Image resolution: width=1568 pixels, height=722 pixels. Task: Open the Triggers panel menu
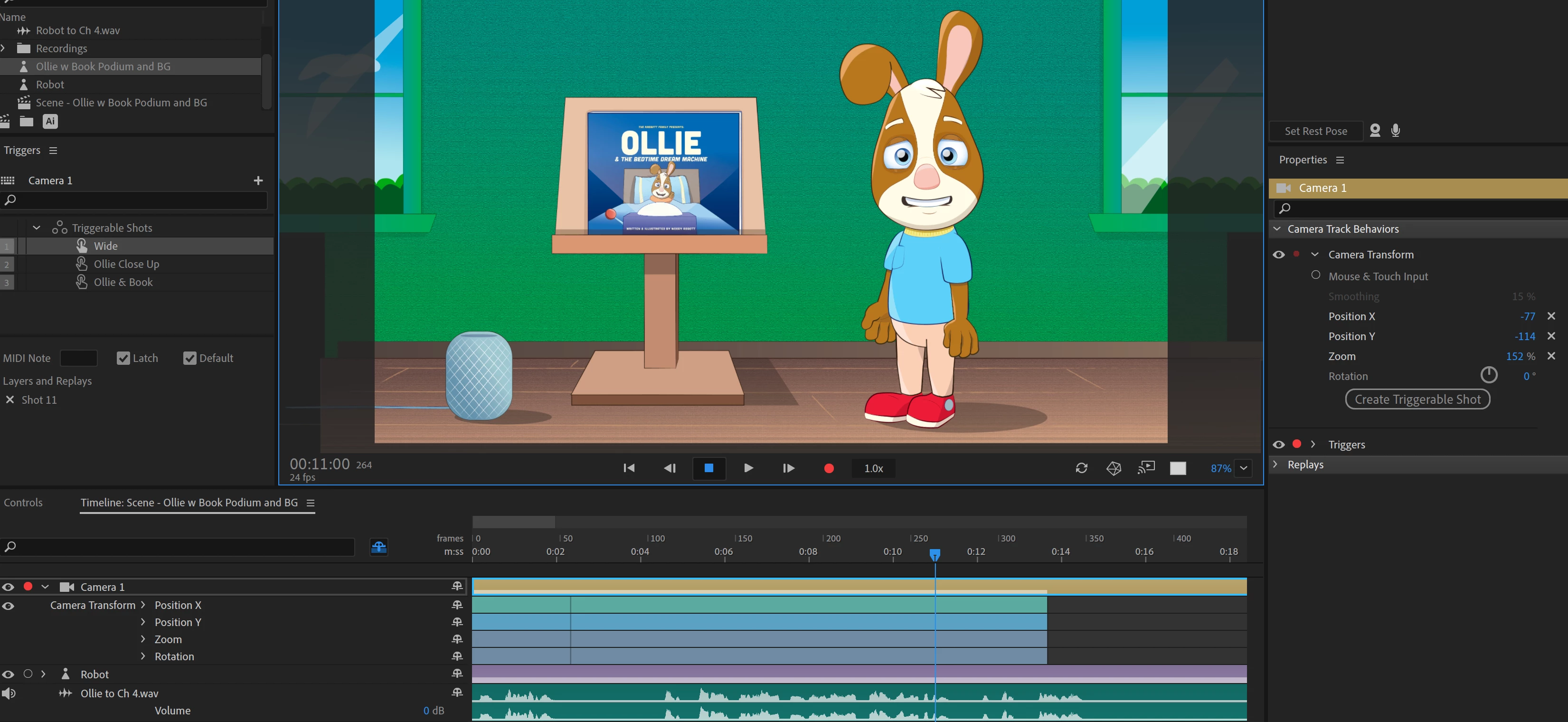coord(53,151)
